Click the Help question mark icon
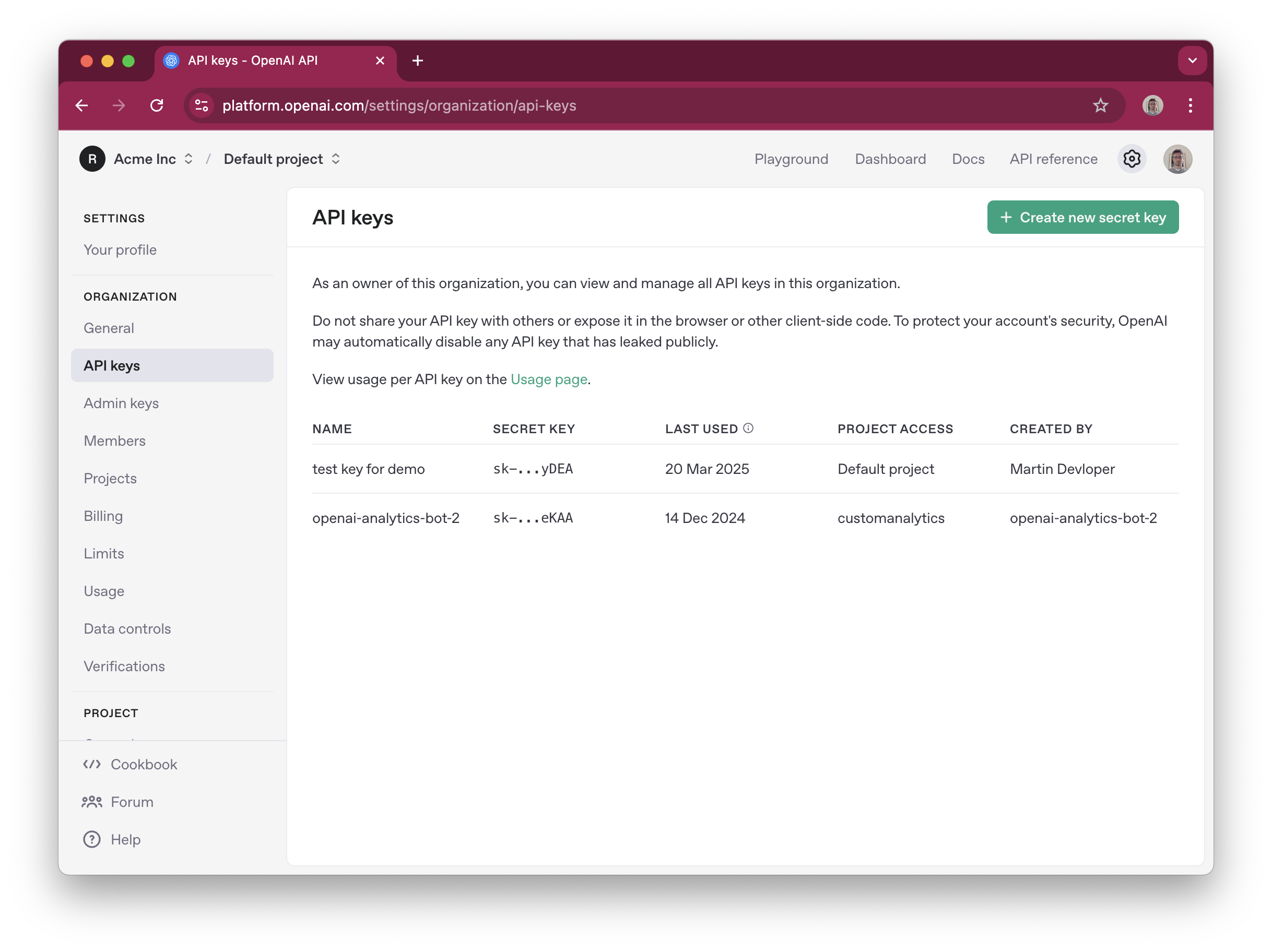The height and width of the screenshot is (952, 1272). (x=92, y=839)
